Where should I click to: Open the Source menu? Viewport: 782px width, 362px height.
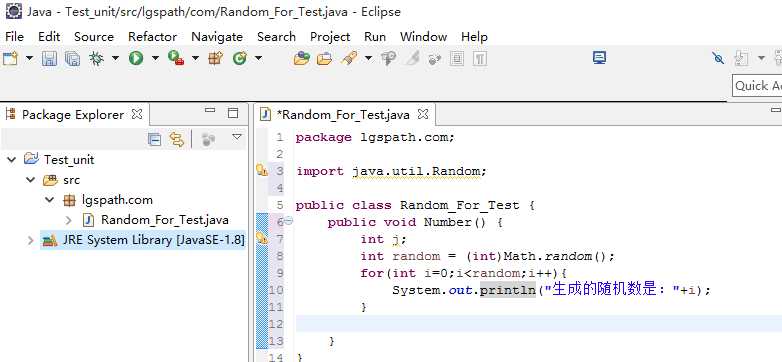(94, 36)
